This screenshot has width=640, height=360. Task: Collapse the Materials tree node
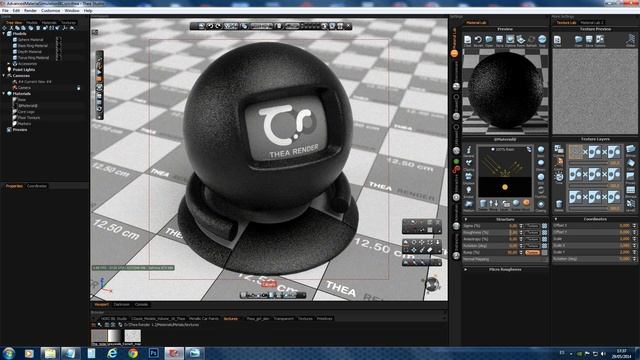[x=4, y=93]
